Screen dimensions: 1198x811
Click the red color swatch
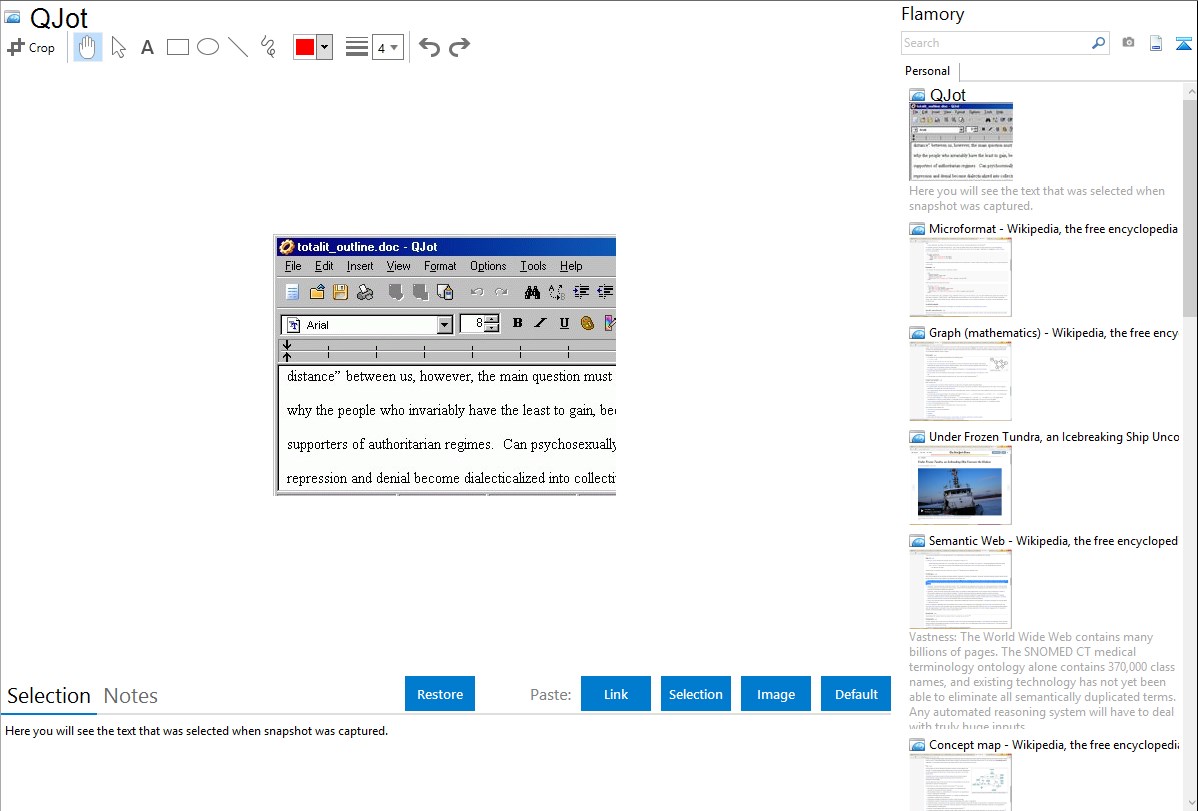pos(305,47)
